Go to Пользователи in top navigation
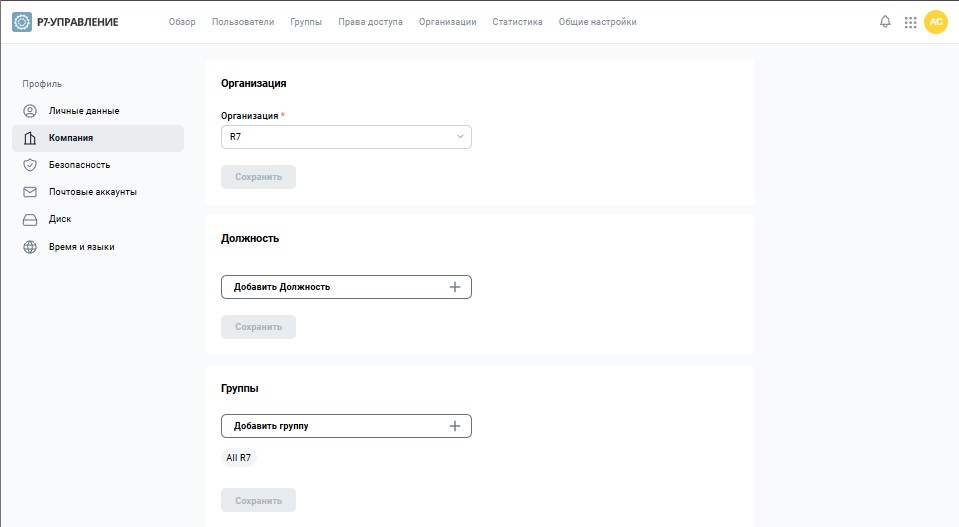 (x=243, y=22)
